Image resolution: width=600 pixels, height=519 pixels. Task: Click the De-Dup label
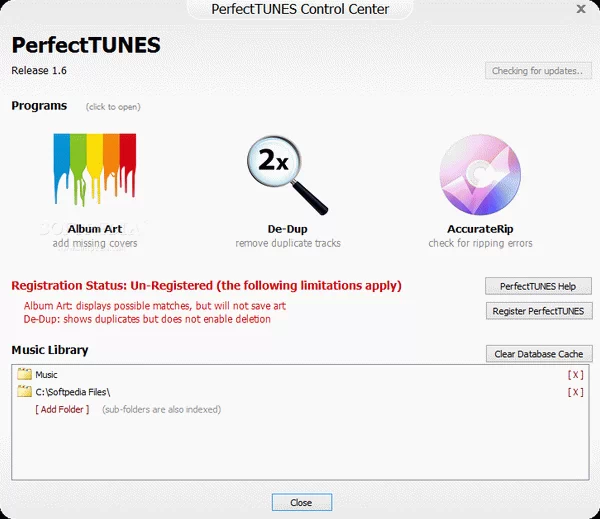287,229
